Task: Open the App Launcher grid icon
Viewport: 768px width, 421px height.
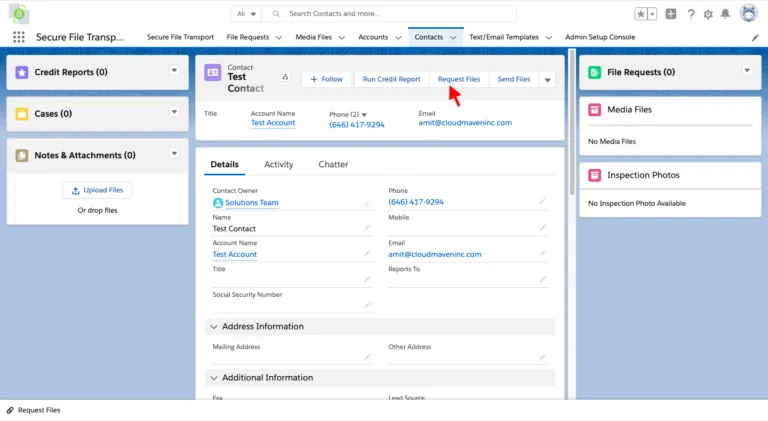Action: pos(19,37)
